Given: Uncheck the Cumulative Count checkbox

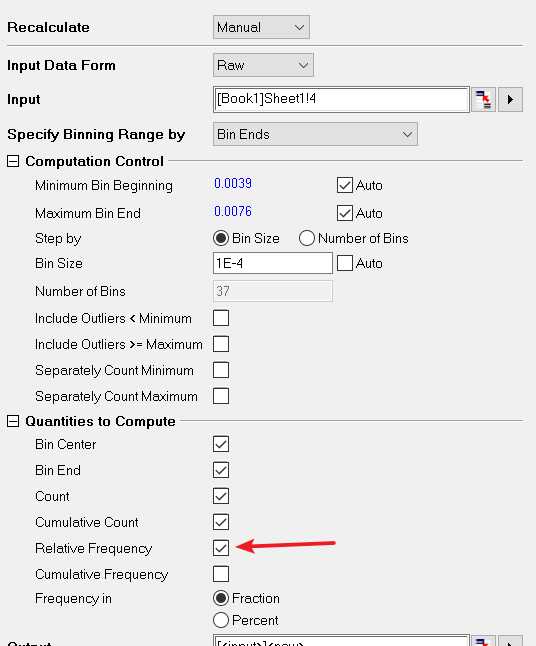Looking at the screenshot, I should point(221,522).
